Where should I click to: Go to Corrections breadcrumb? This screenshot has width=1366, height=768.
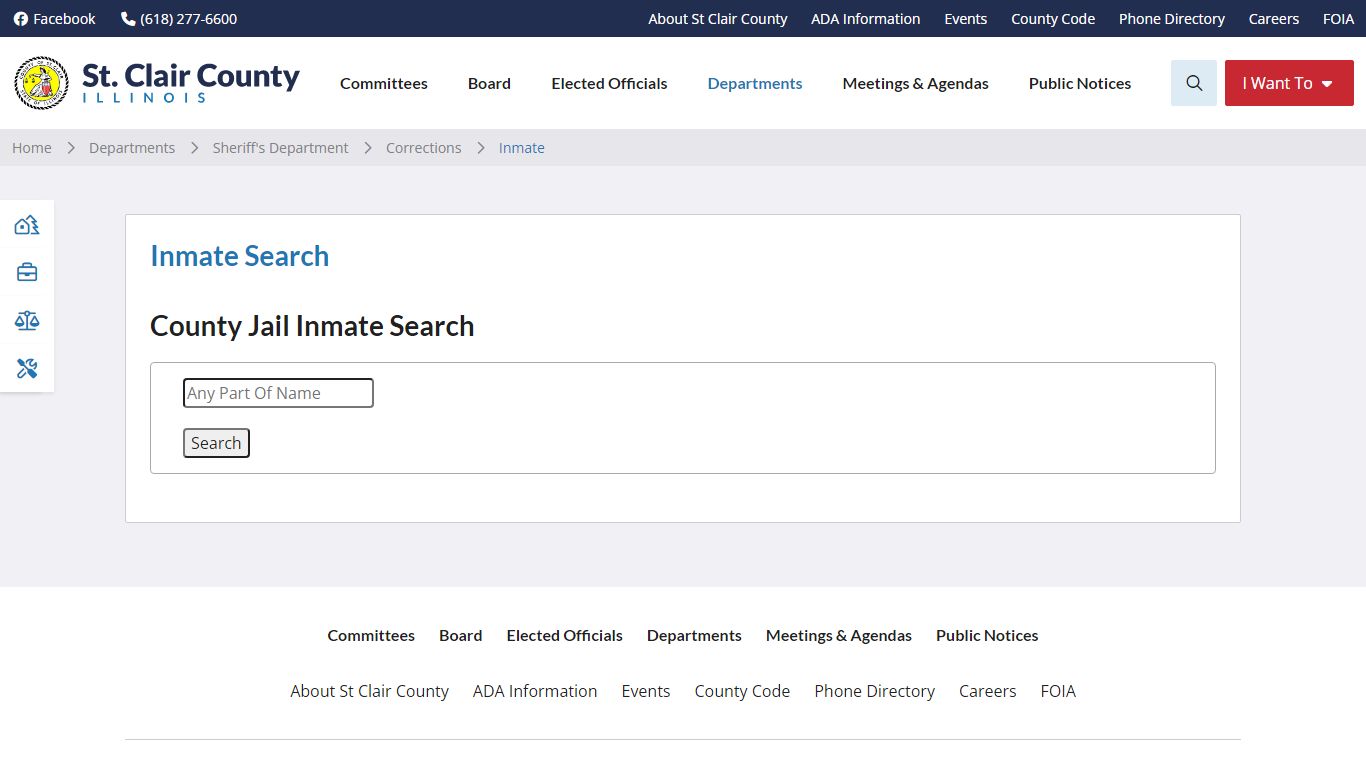coord(424,148)
